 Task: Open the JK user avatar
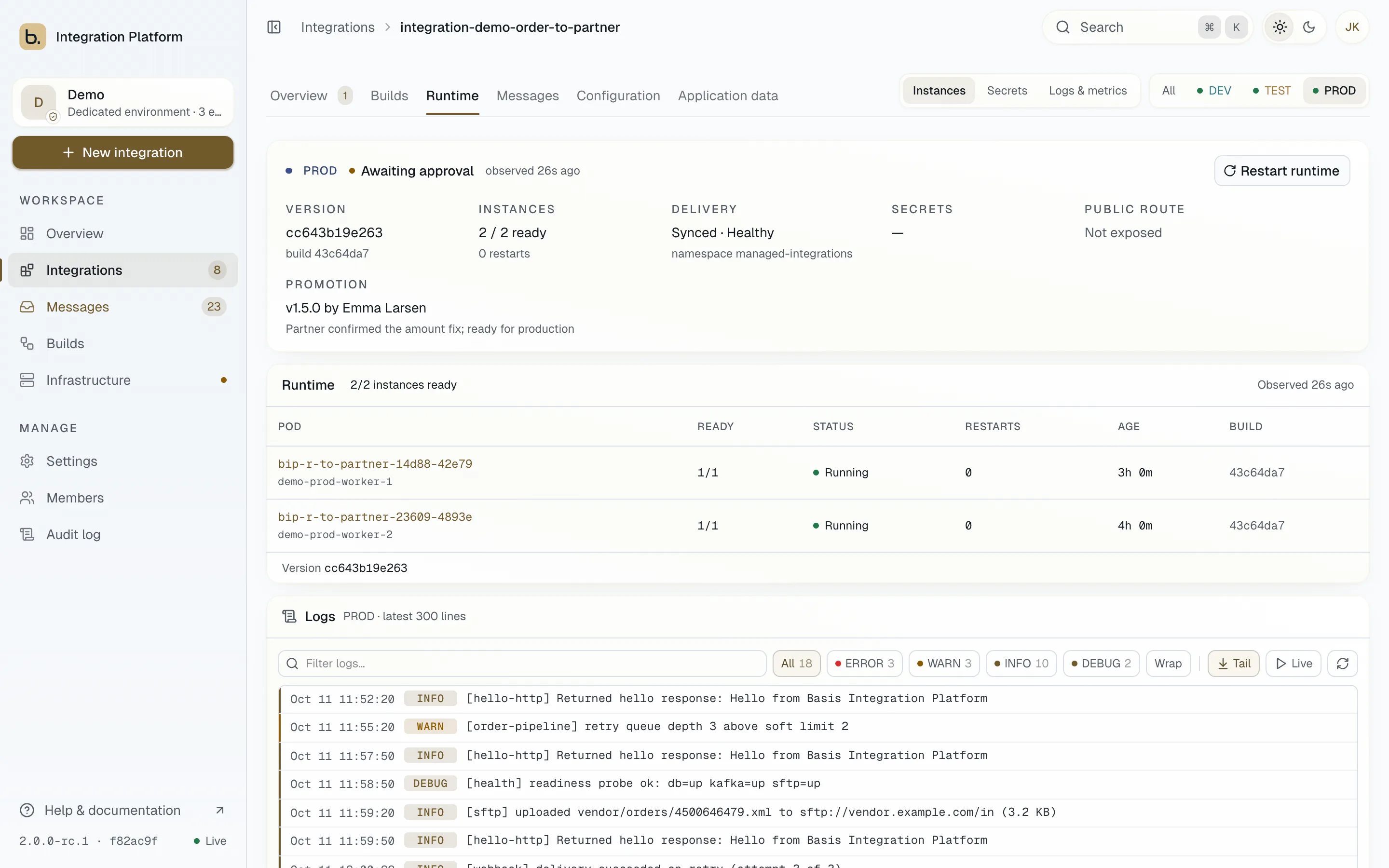(x=1352, y=27)
